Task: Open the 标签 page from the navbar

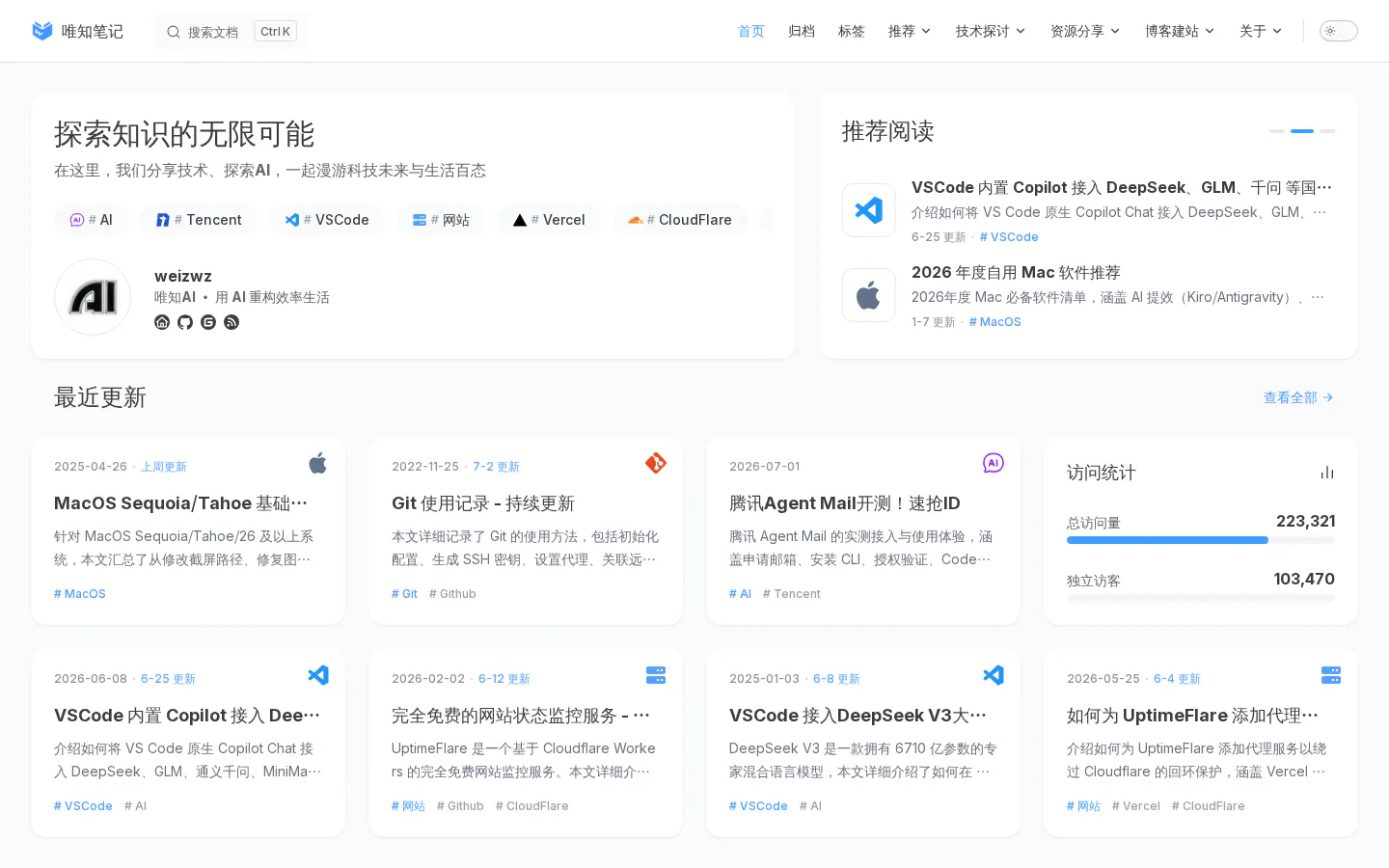Action: [x=852, y=31]
